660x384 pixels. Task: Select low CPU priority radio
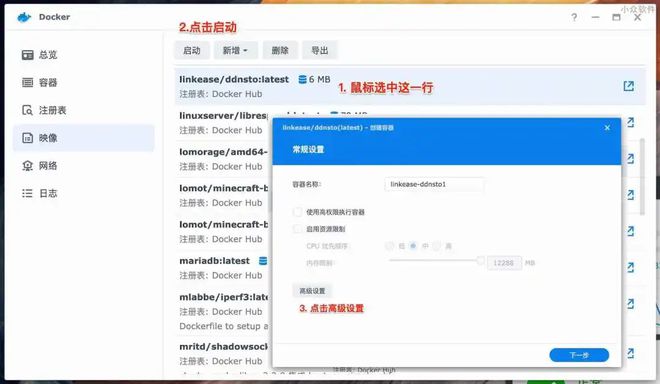(x=390, y=245)
